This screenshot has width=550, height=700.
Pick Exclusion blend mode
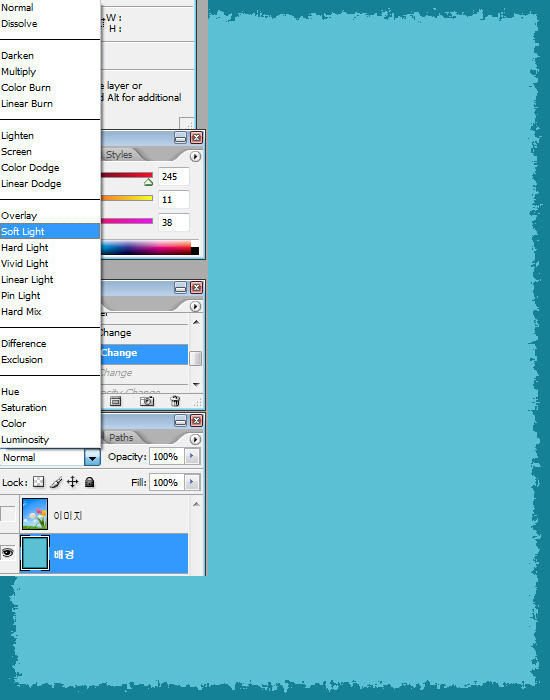(22, 359)
